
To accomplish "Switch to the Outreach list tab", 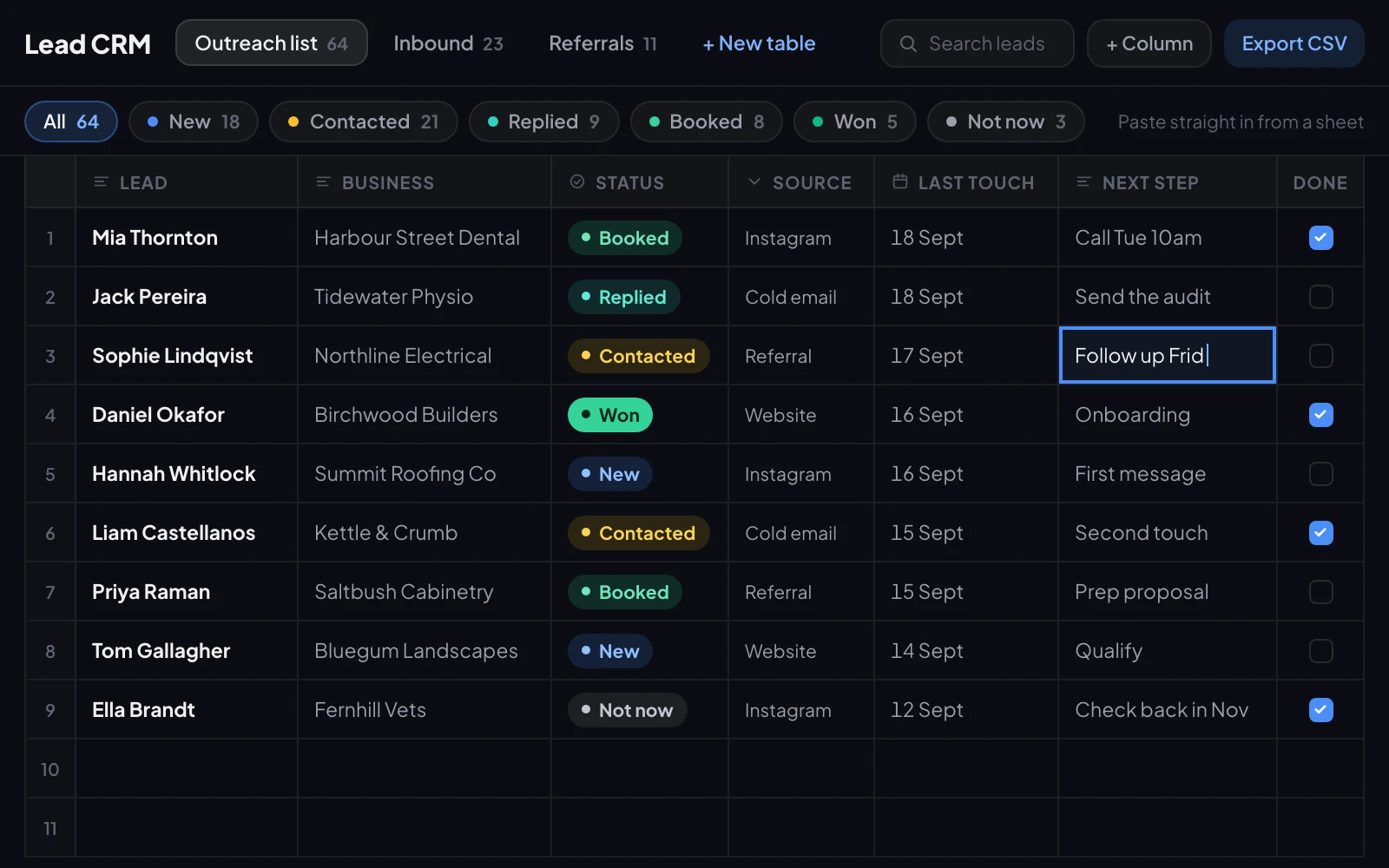I will tap(272, 43).
